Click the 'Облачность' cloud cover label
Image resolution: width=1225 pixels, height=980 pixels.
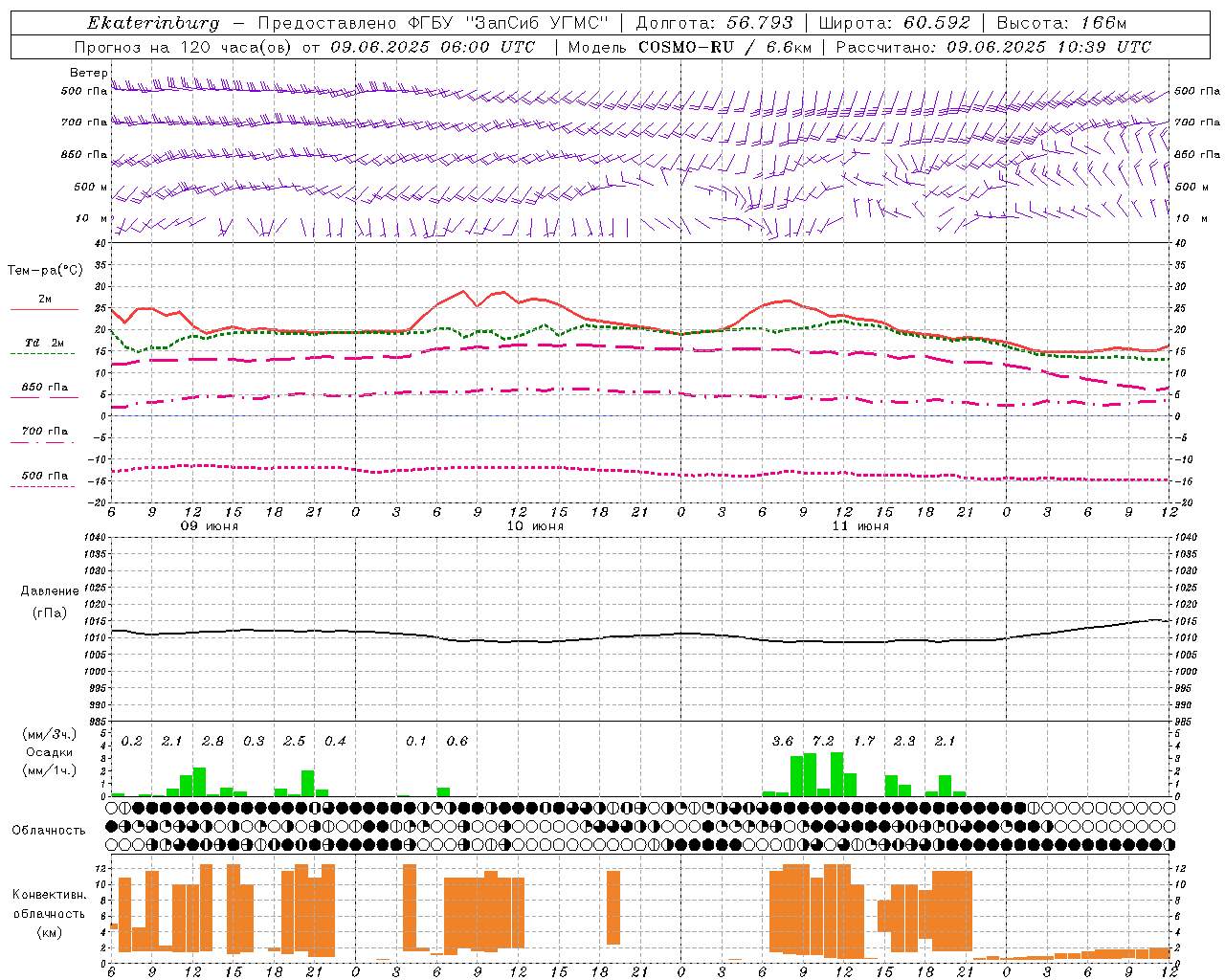coord(49,831)
